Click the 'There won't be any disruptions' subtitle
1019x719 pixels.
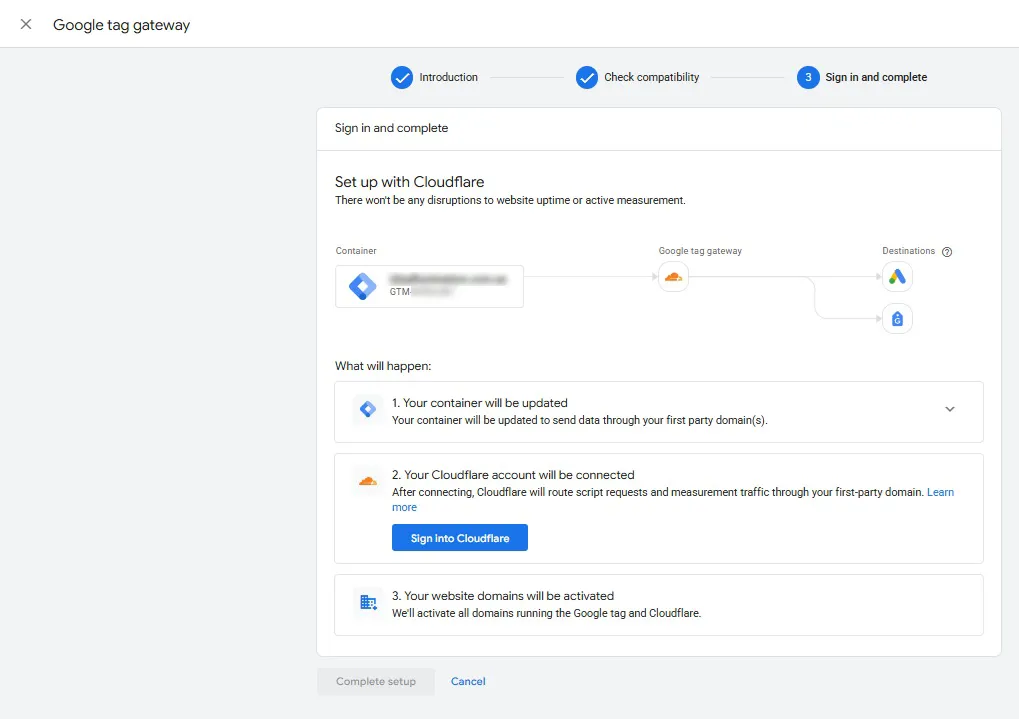click(x=510, y=200)
